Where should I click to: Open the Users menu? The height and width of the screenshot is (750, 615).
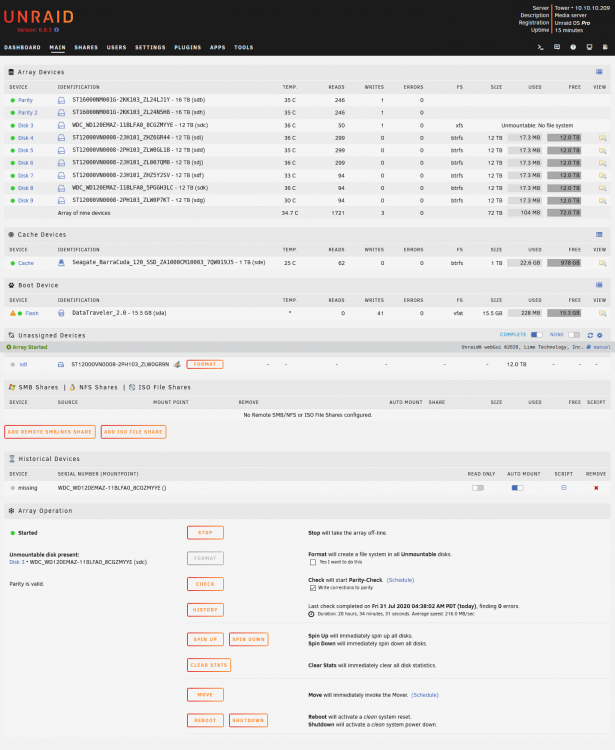coord(116,47)
